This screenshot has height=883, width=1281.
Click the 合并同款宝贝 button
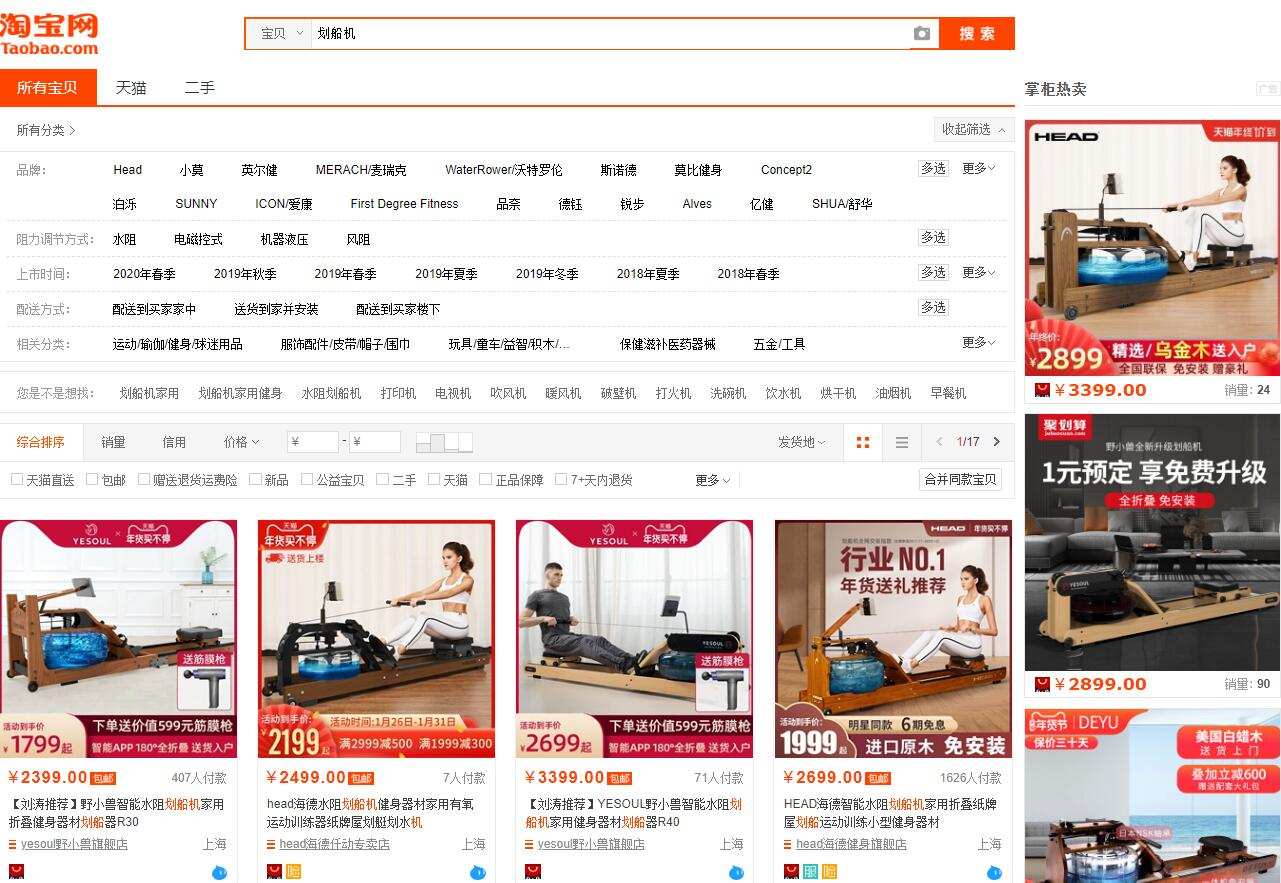click(x=960, y=479)
